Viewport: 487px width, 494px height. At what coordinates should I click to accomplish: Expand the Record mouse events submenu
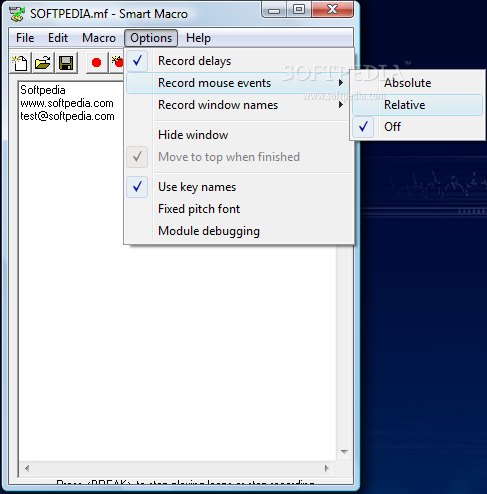(x=239, y=83)
